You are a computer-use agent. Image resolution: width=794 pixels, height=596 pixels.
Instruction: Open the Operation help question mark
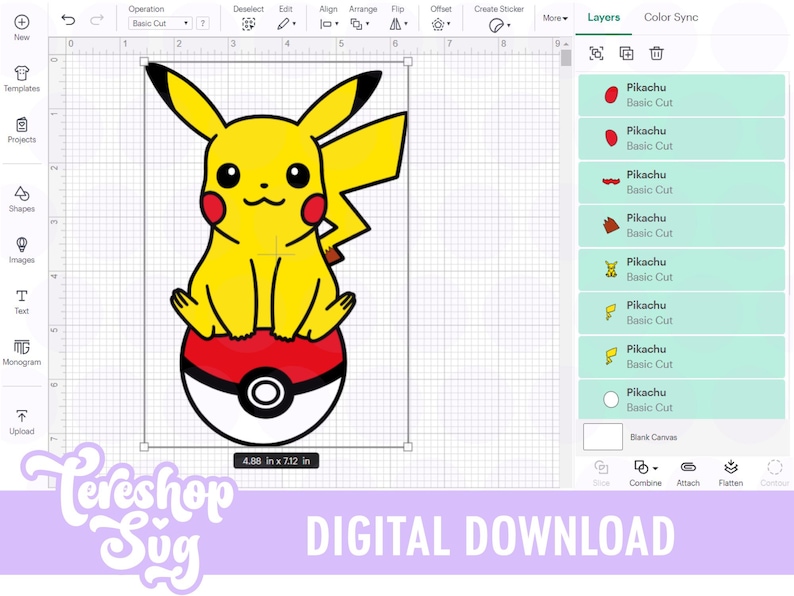click(x=203, y=23)
